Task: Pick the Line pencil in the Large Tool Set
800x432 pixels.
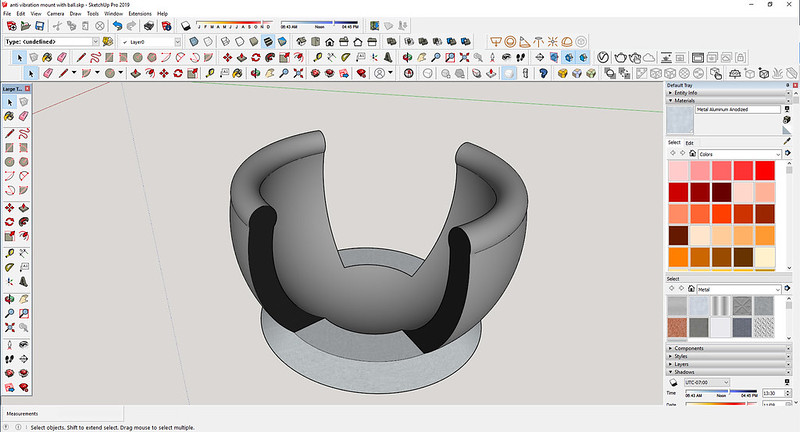Action: pos(9,134)
